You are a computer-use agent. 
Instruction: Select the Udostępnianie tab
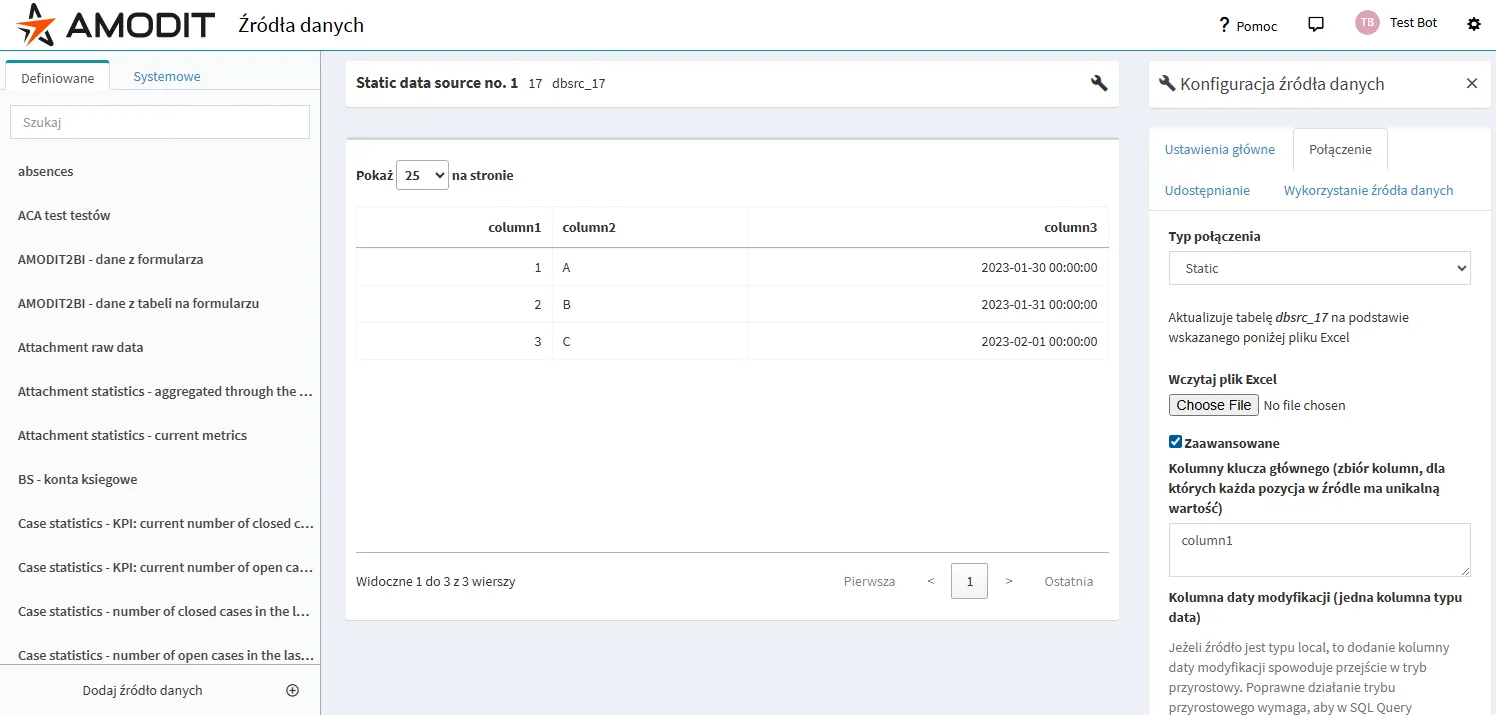(1207, 190)
